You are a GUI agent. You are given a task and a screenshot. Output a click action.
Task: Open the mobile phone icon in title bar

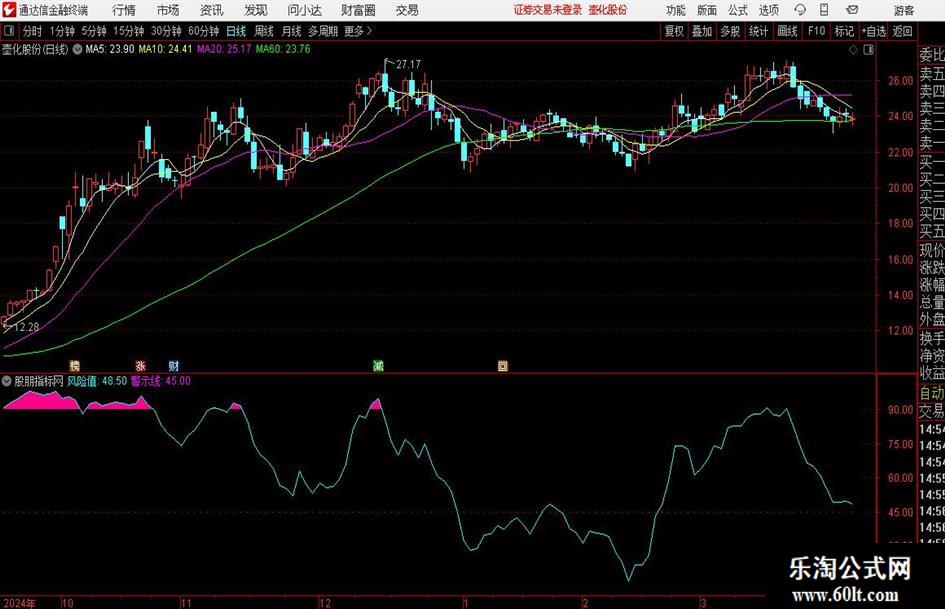click(x=824, y=10)
